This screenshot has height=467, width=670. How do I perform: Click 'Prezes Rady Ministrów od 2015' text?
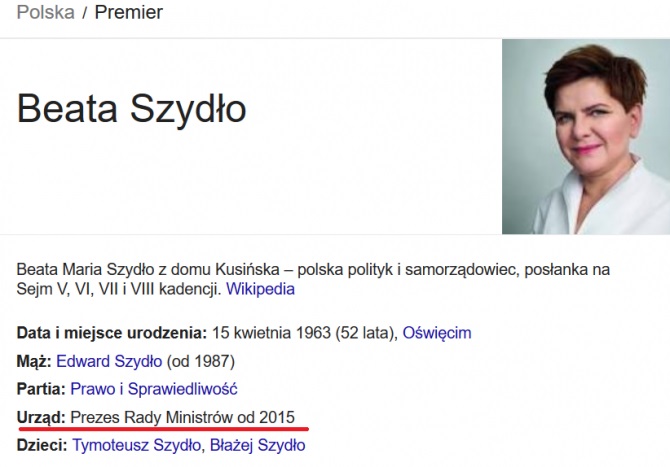pyautogui.click(x=183, y=416)
